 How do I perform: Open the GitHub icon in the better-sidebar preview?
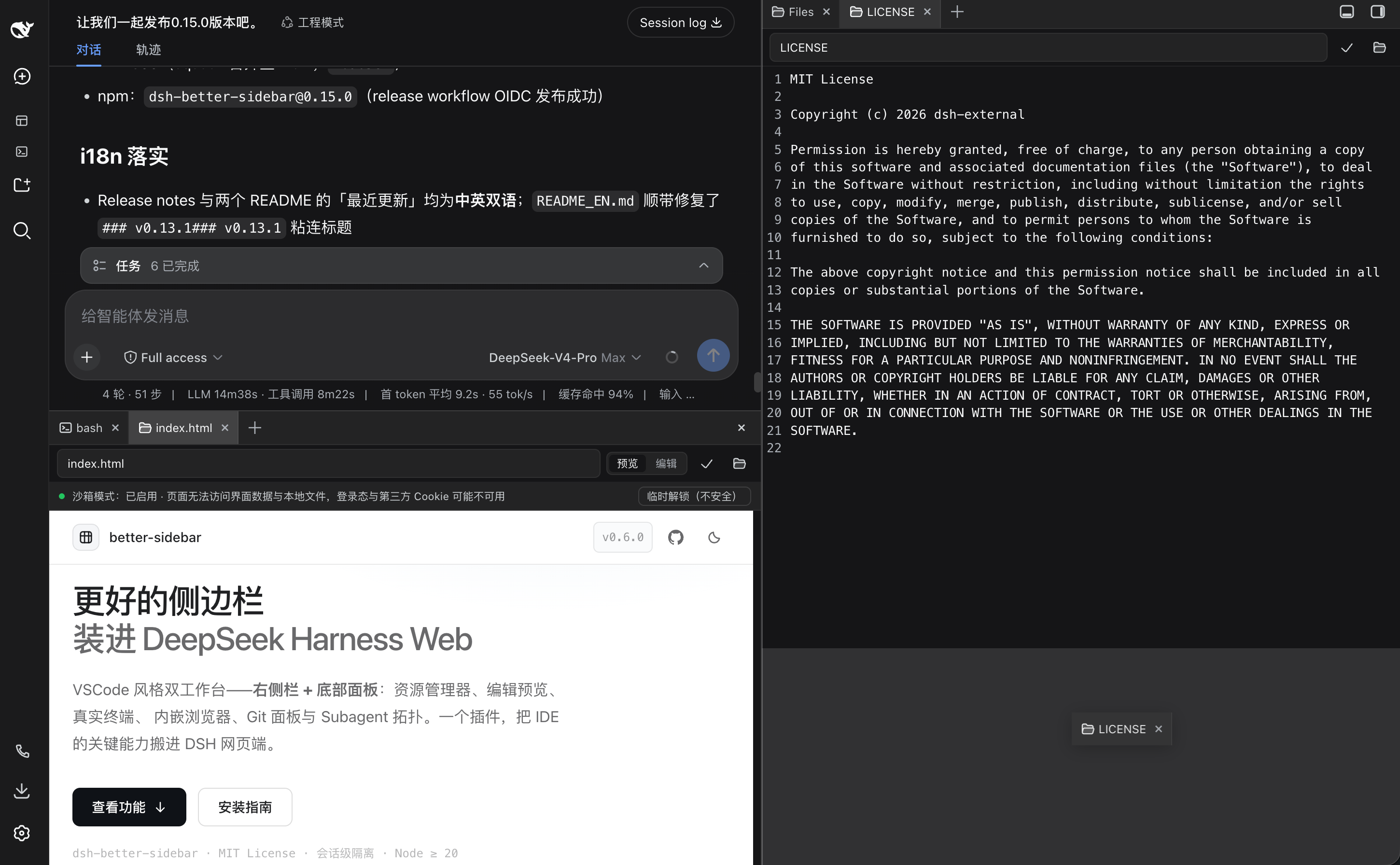676,537
